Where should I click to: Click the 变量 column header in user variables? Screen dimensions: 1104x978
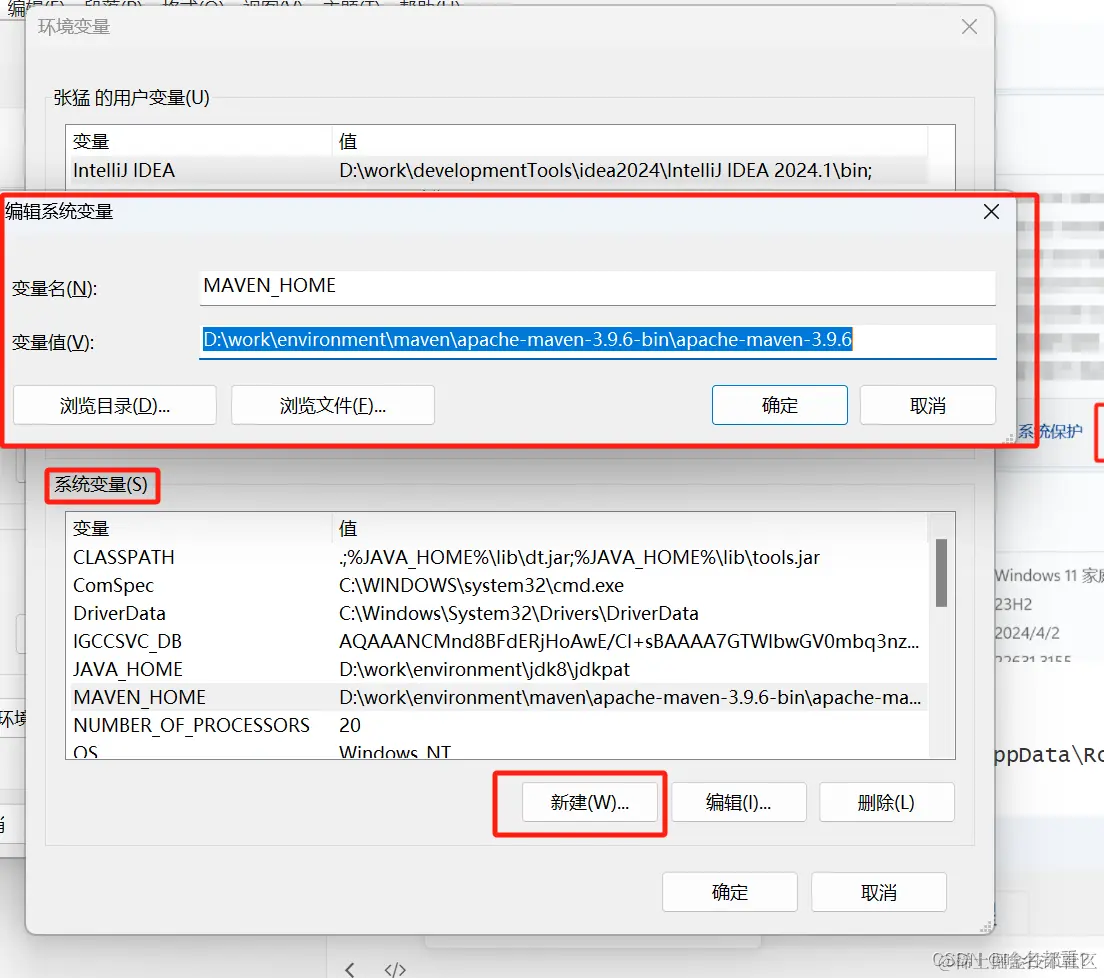point(199,141)
